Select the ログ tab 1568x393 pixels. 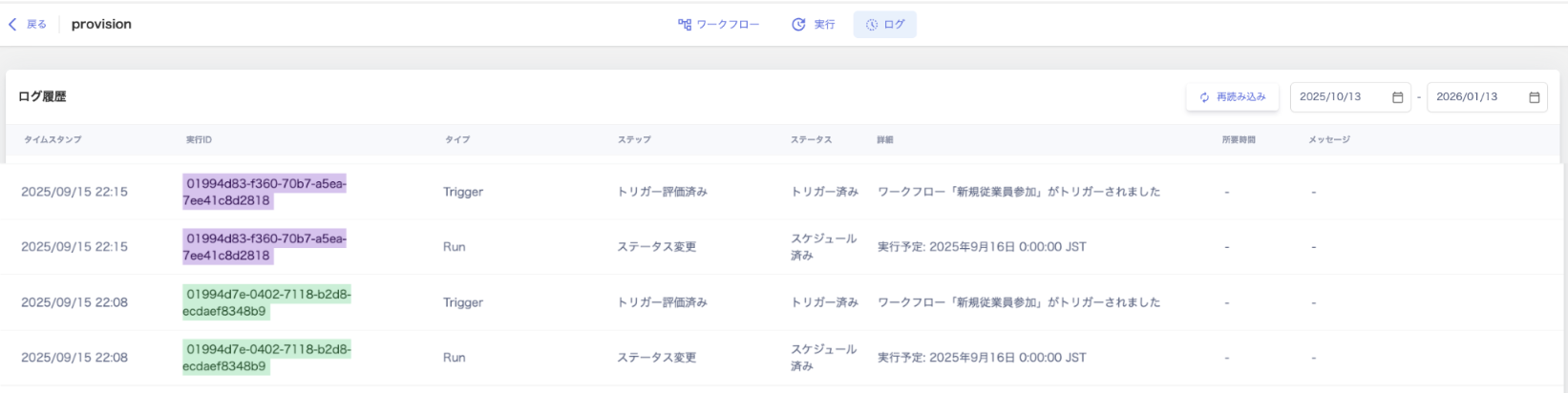[894, 25]
